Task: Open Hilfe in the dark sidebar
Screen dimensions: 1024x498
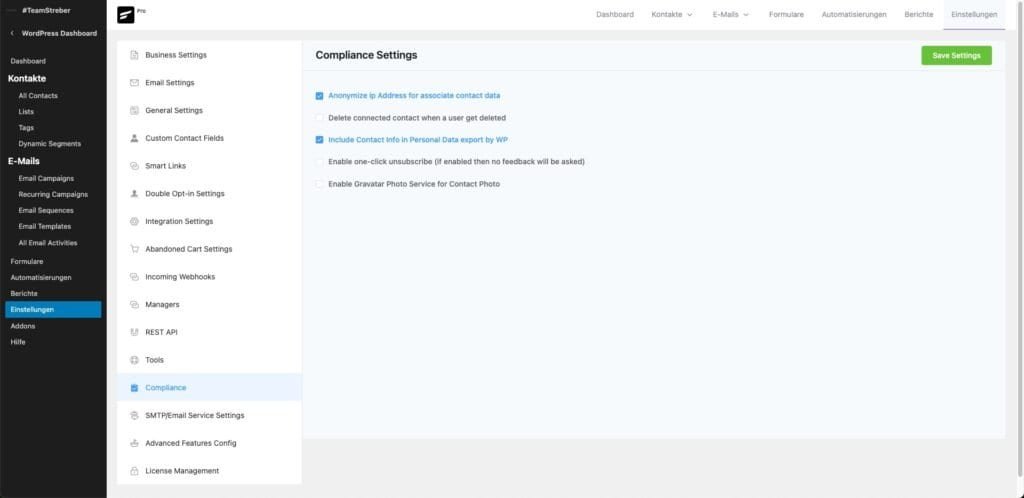Action: (x=18, y=342)
